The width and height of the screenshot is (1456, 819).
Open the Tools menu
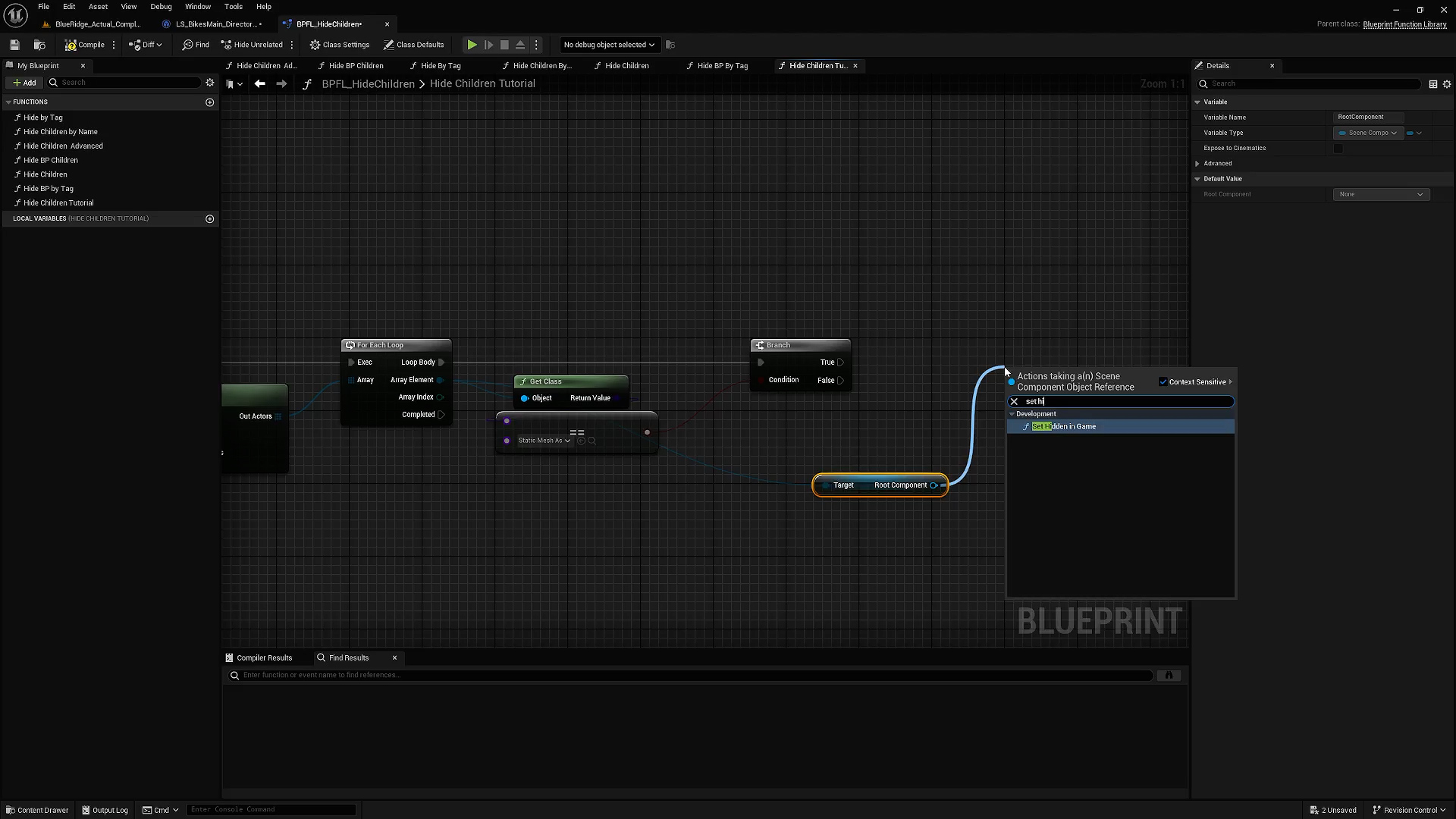pyautogui.click(x=233, y=6)
